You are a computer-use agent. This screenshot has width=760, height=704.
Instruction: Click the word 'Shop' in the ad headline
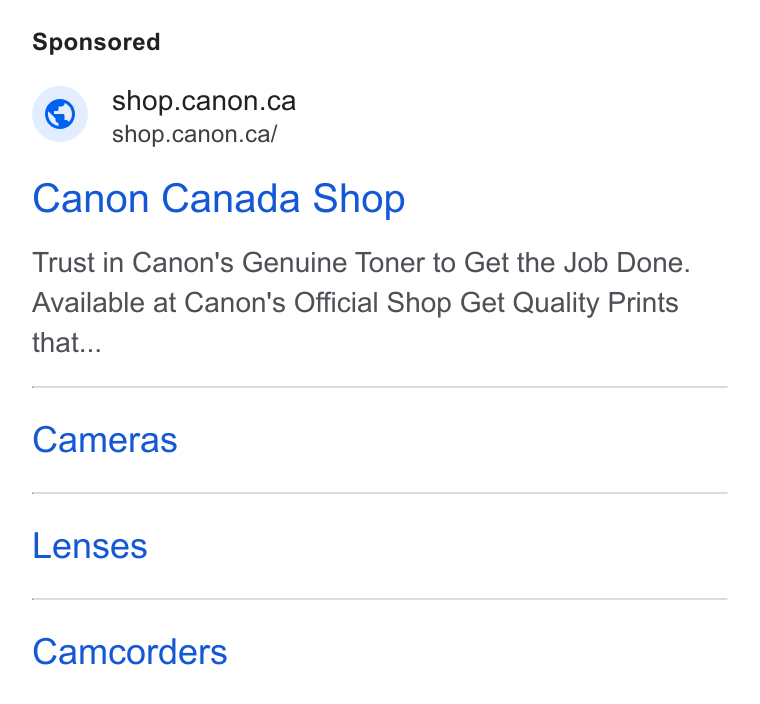pyautogui.click(x=359, y=199)
